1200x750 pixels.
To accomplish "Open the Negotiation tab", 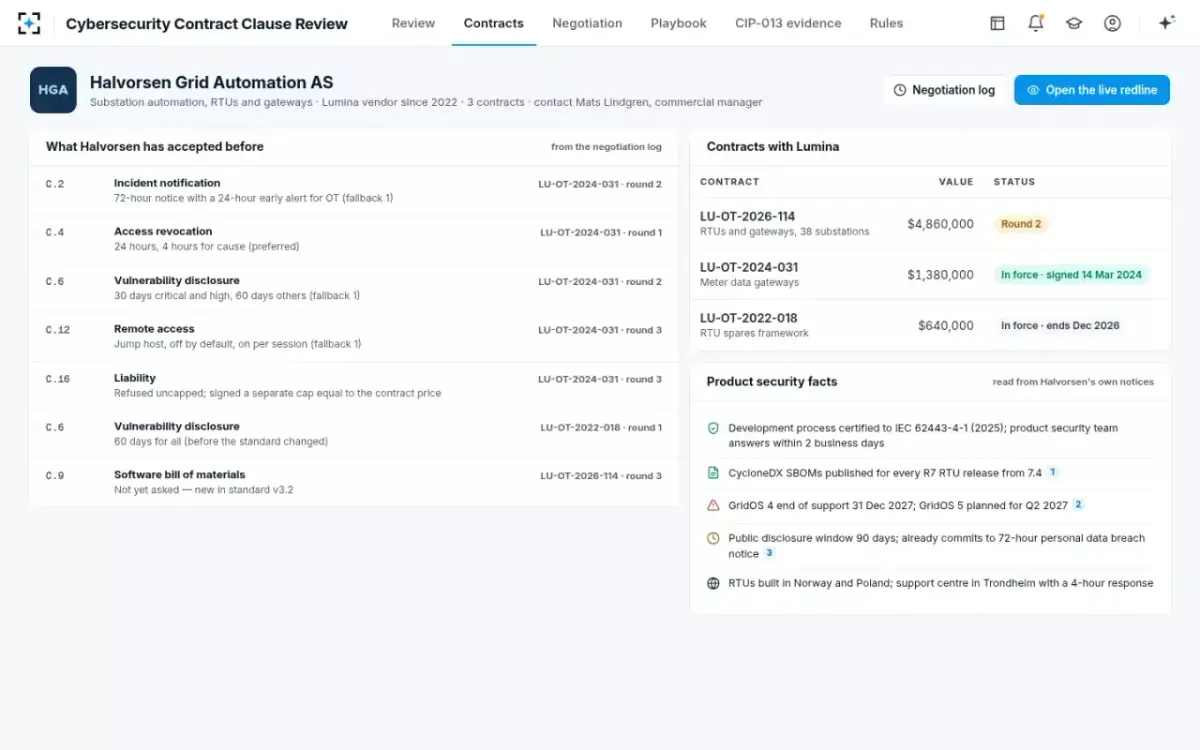I will point(587,23).
